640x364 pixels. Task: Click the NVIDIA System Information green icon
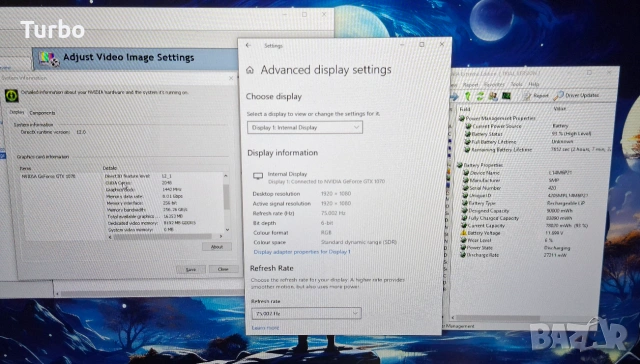pyautogui.click(x=11, y=95)
